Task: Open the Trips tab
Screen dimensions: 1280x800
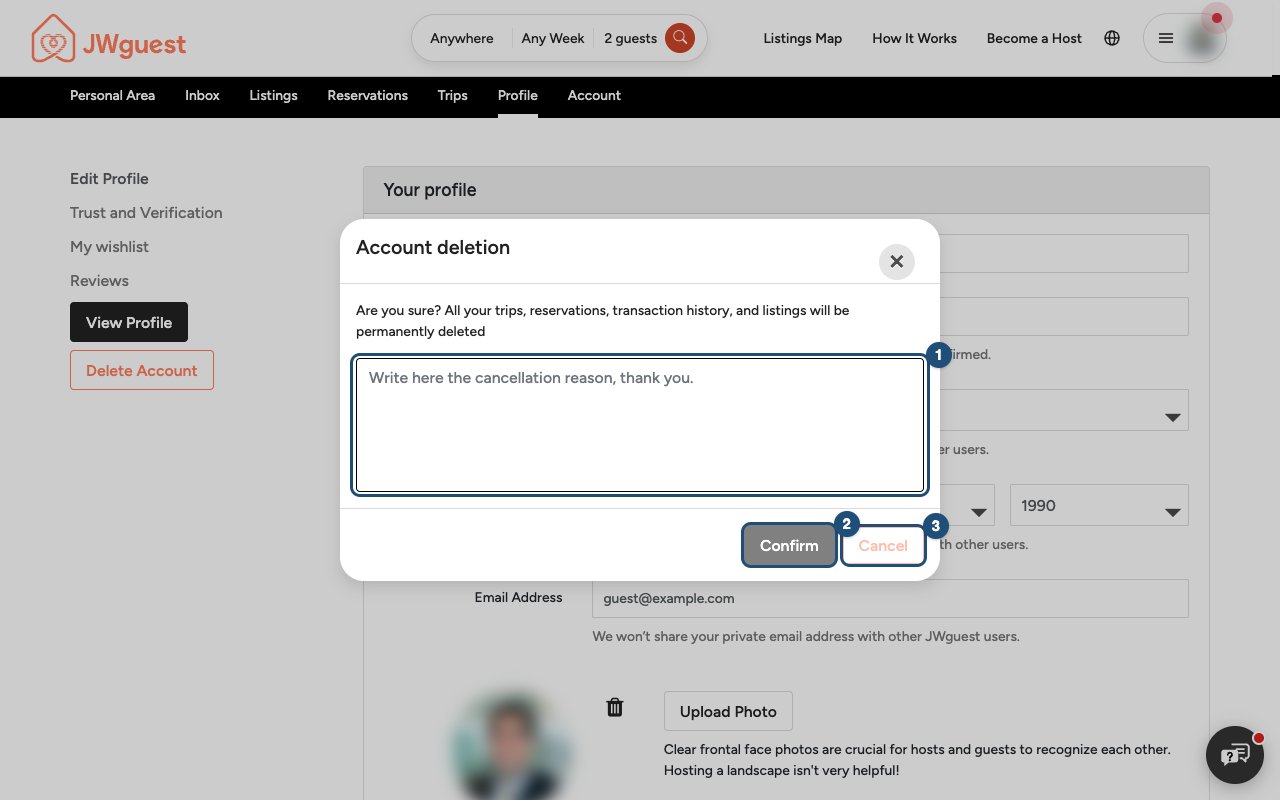Action: pos(452,95)
